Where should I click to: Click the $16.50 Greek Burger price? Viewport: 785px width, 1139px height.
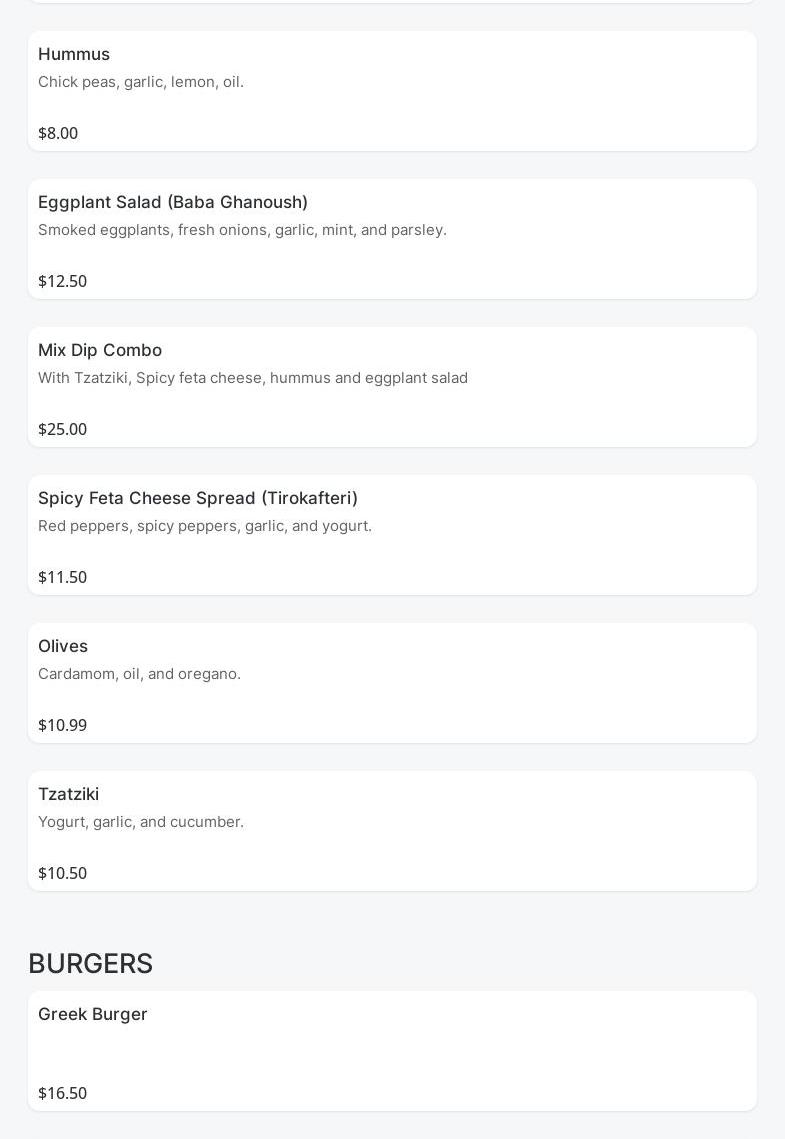click(x=62, y=1093)
